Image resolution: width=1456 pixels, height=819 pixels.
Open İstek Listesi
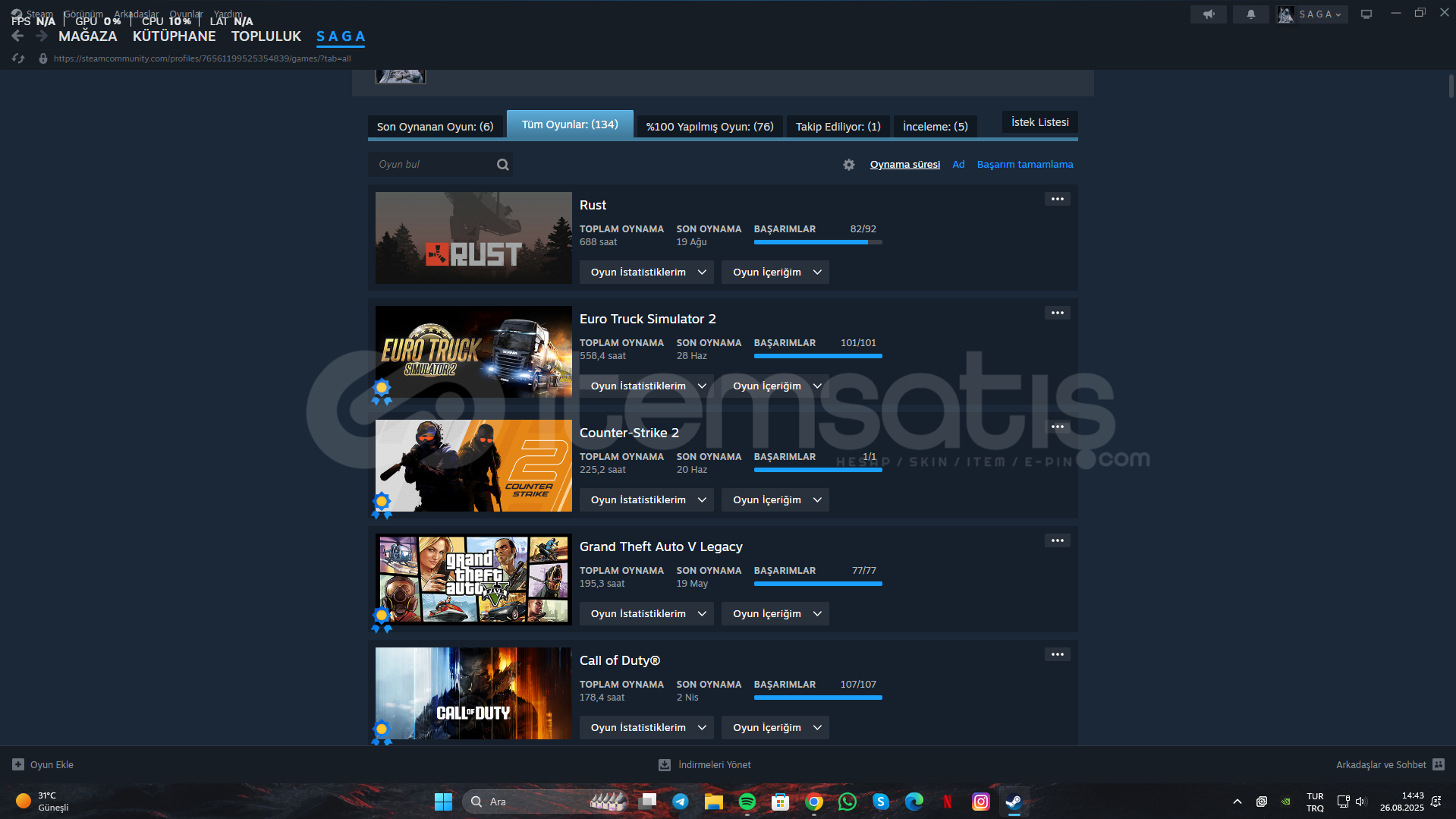pyautogui.click(x=1040, y=122)
